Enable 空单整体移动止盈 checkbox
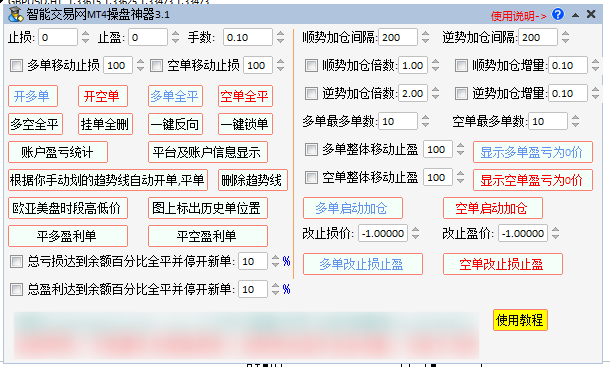610x367 pixels. tap(311, 177)
